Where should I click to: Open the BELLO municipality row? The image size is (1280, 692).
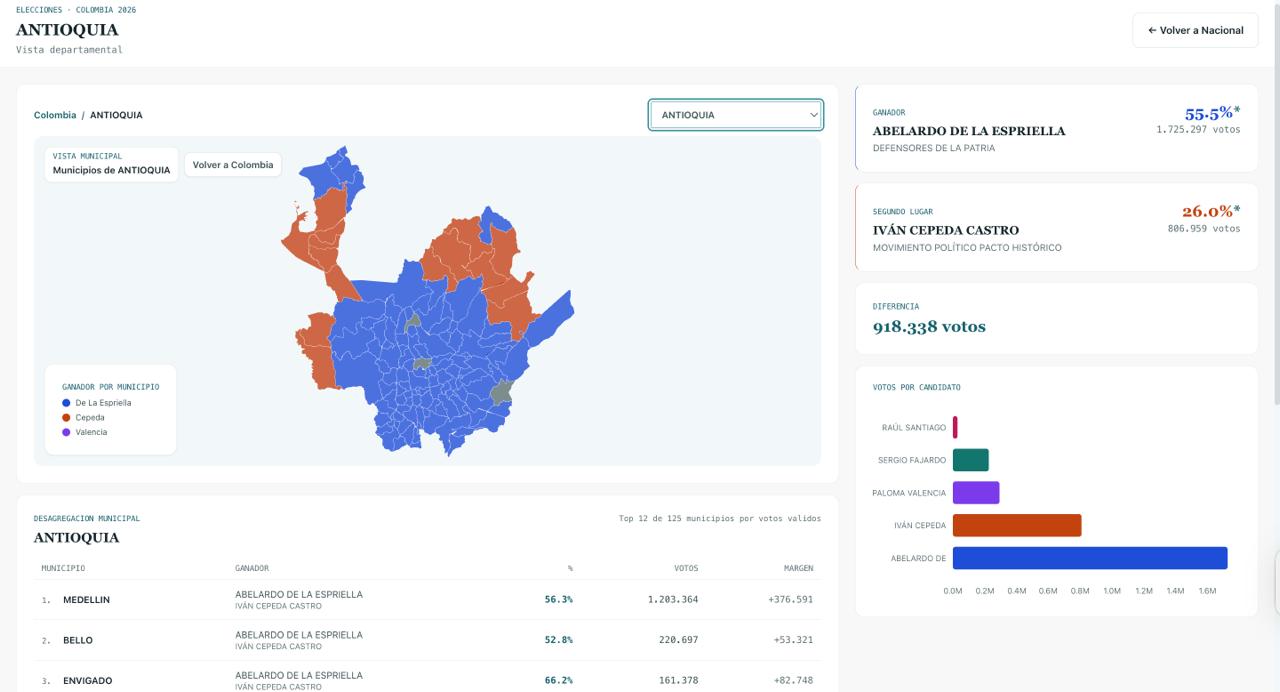[427, 640]
